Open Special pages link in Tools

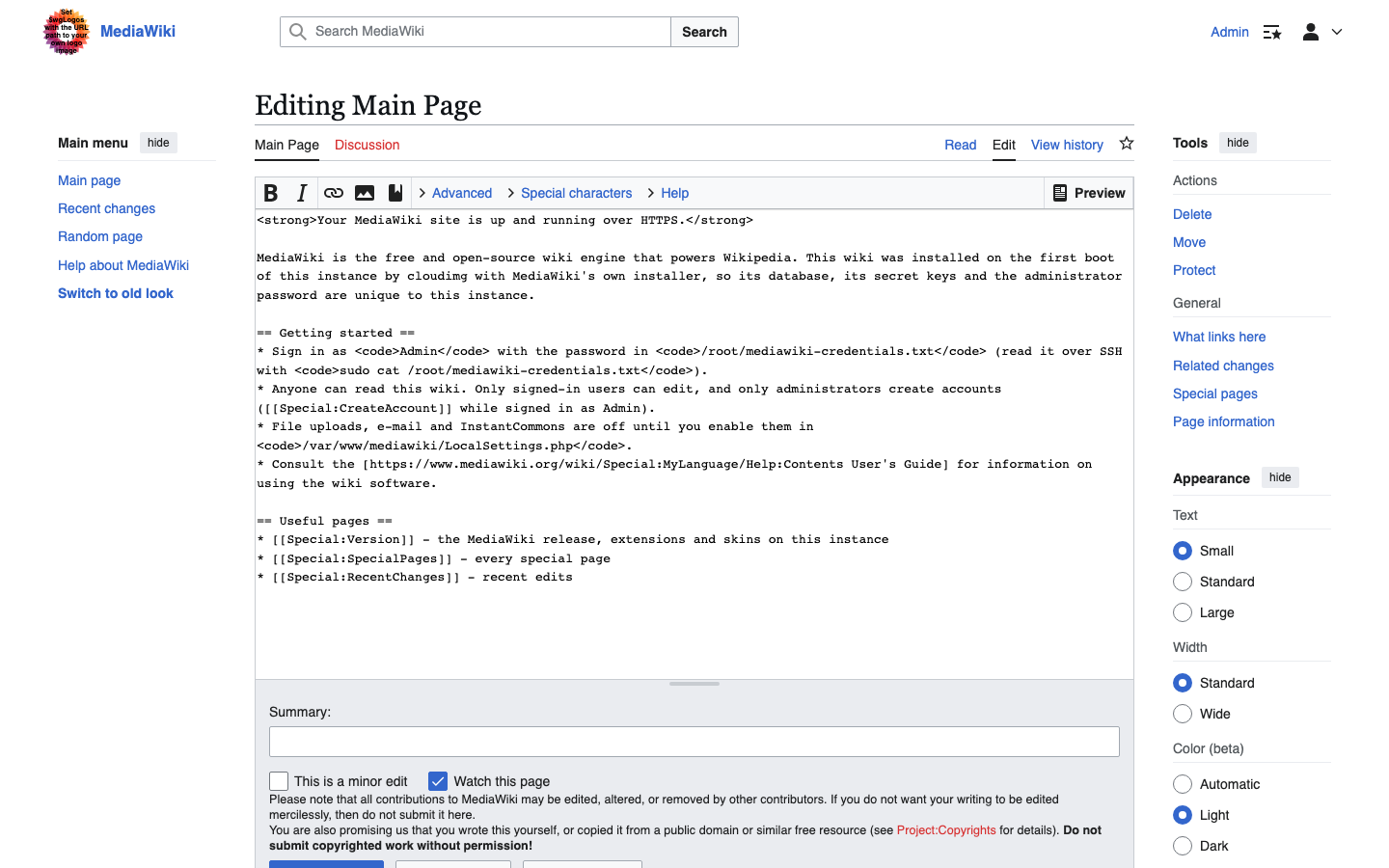[1215, 393]
